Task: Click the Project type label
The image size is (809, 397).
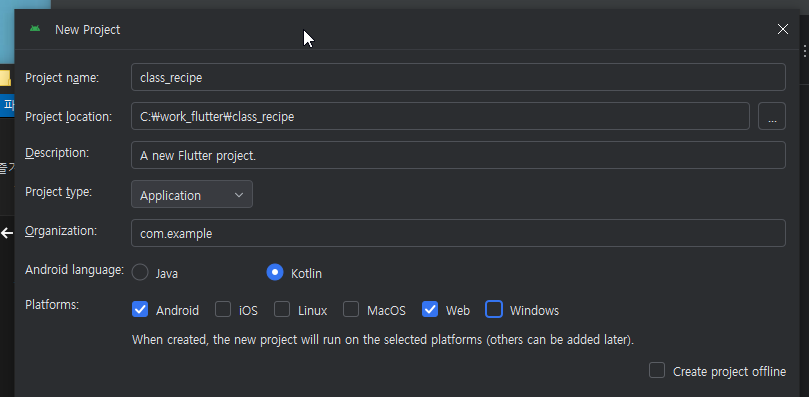Action: coord(58,192)
